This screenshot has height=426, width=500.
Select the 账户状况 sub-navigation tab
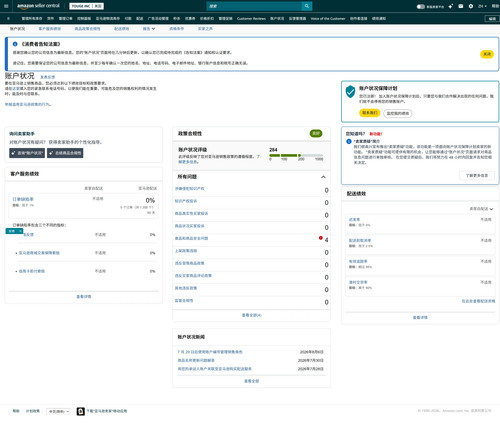click(x=17, y=29)
